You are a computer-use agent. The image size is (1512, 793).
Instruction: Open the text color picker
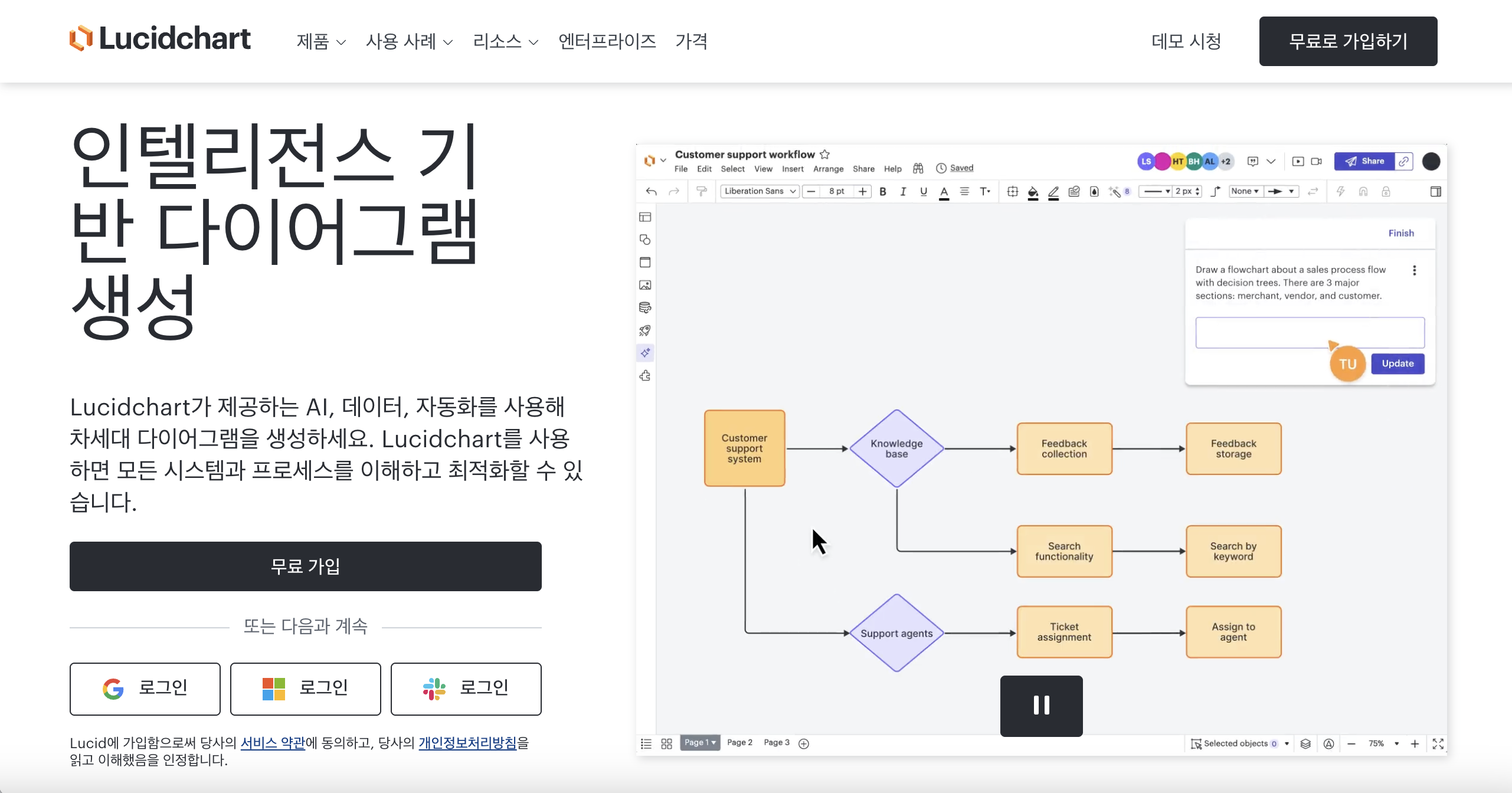(944, 192)
